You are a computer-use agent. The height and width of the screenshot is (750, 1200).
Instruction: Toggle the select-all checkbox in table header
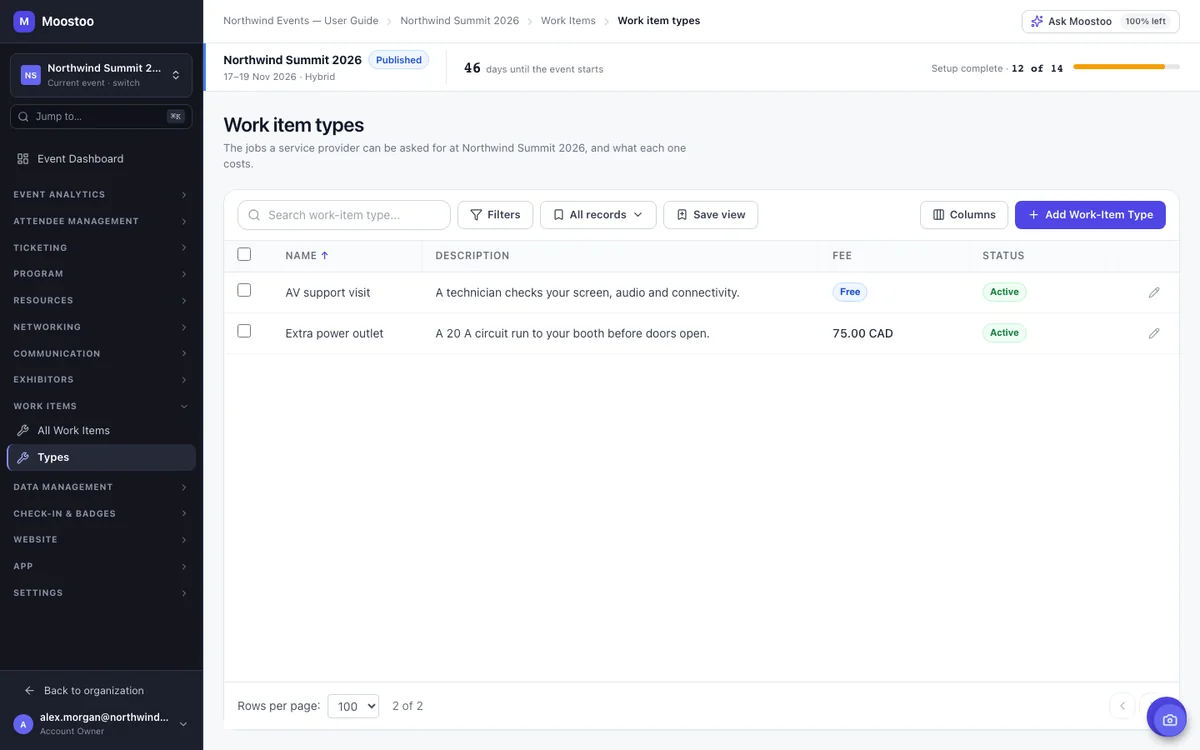click(244, 254)
